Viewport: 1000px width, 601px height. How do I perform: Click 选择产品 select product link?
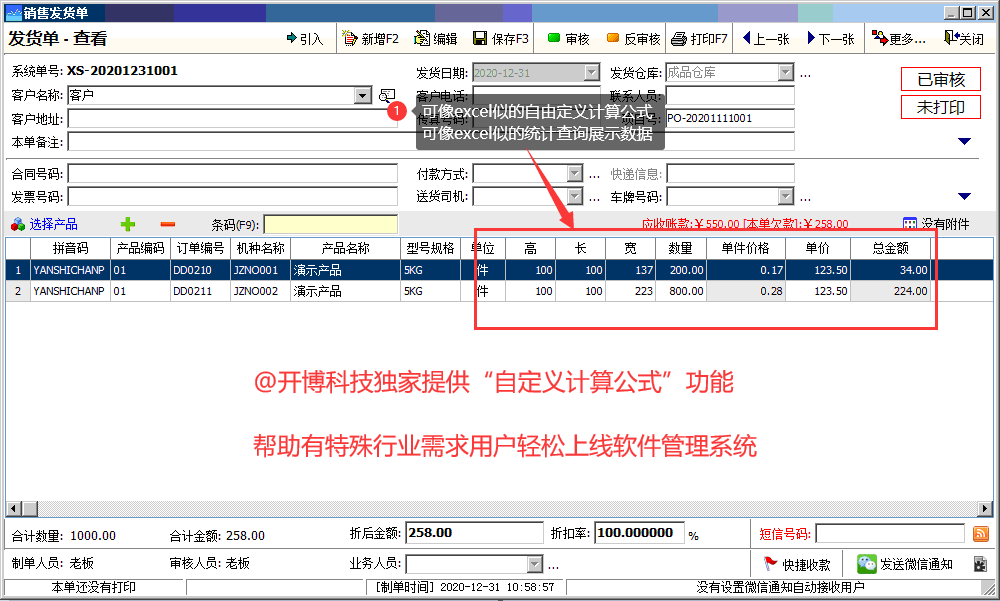pyautogui.click(x=45, y=224)
